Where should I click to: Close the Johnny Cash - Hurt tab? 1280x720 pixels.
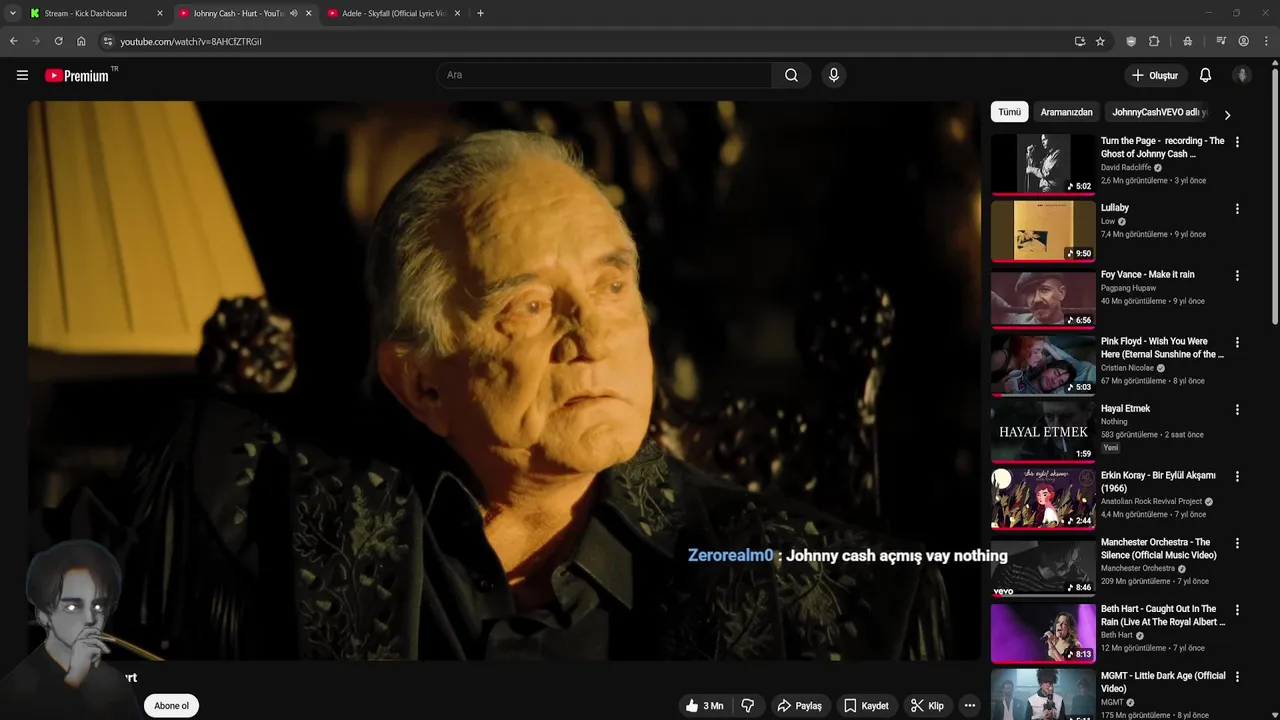(x=308, y=13)
